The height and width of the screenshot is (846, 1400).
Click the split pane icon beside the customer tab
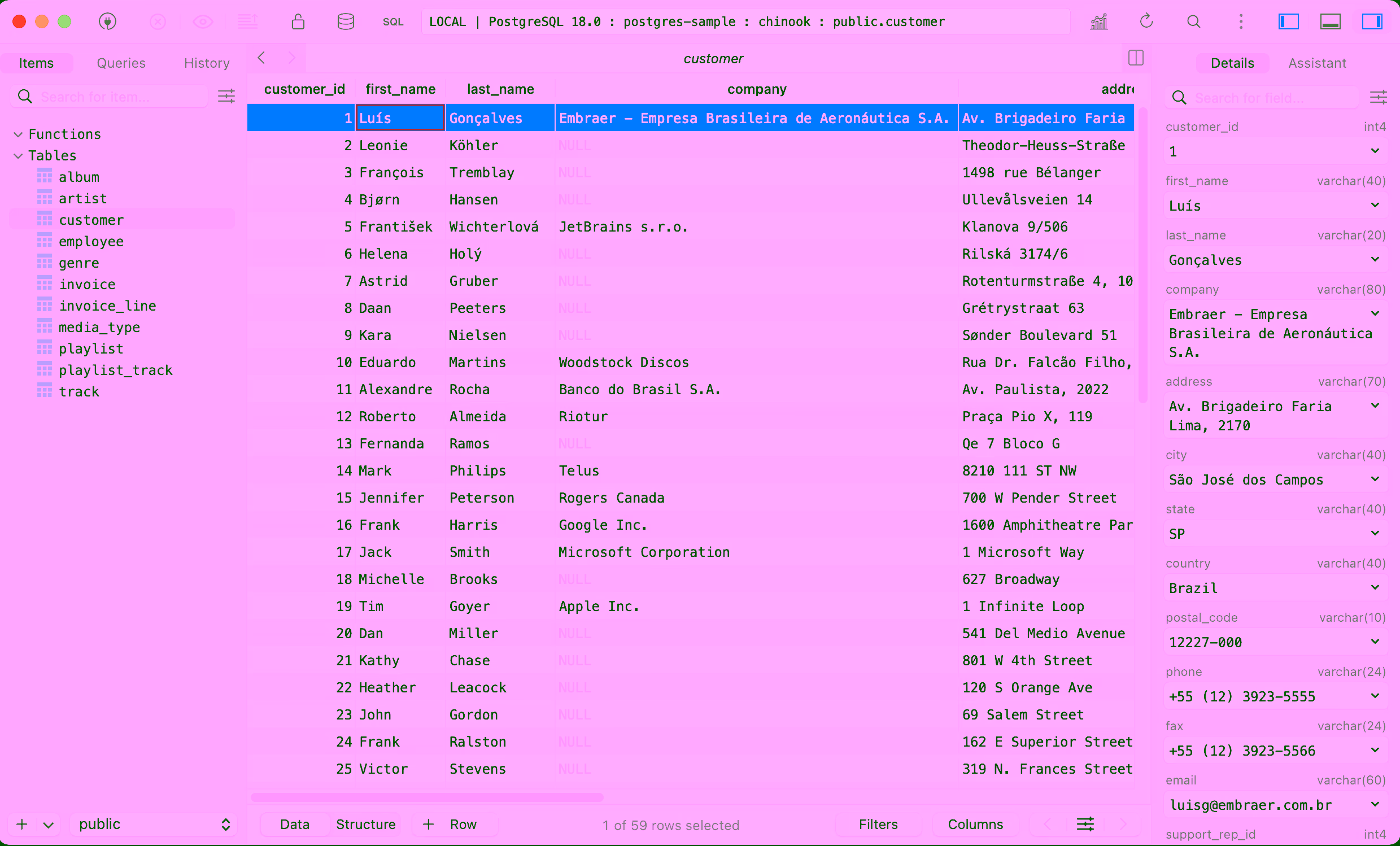tap(1135, 58)
